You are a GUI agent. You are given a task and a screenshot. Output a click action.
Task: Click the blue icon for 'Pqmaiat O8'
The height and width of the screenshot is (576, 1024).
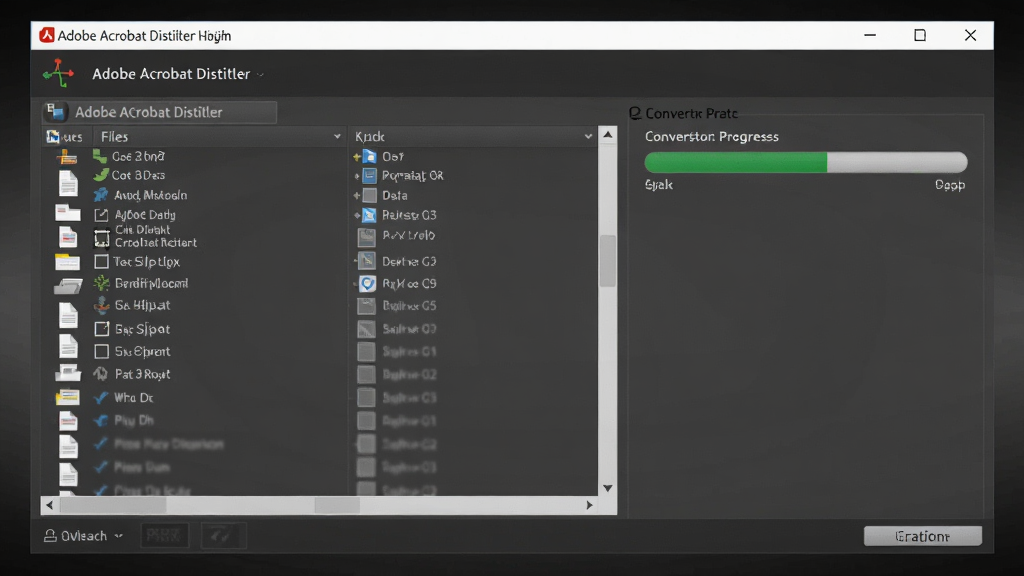tap(370, 176)
